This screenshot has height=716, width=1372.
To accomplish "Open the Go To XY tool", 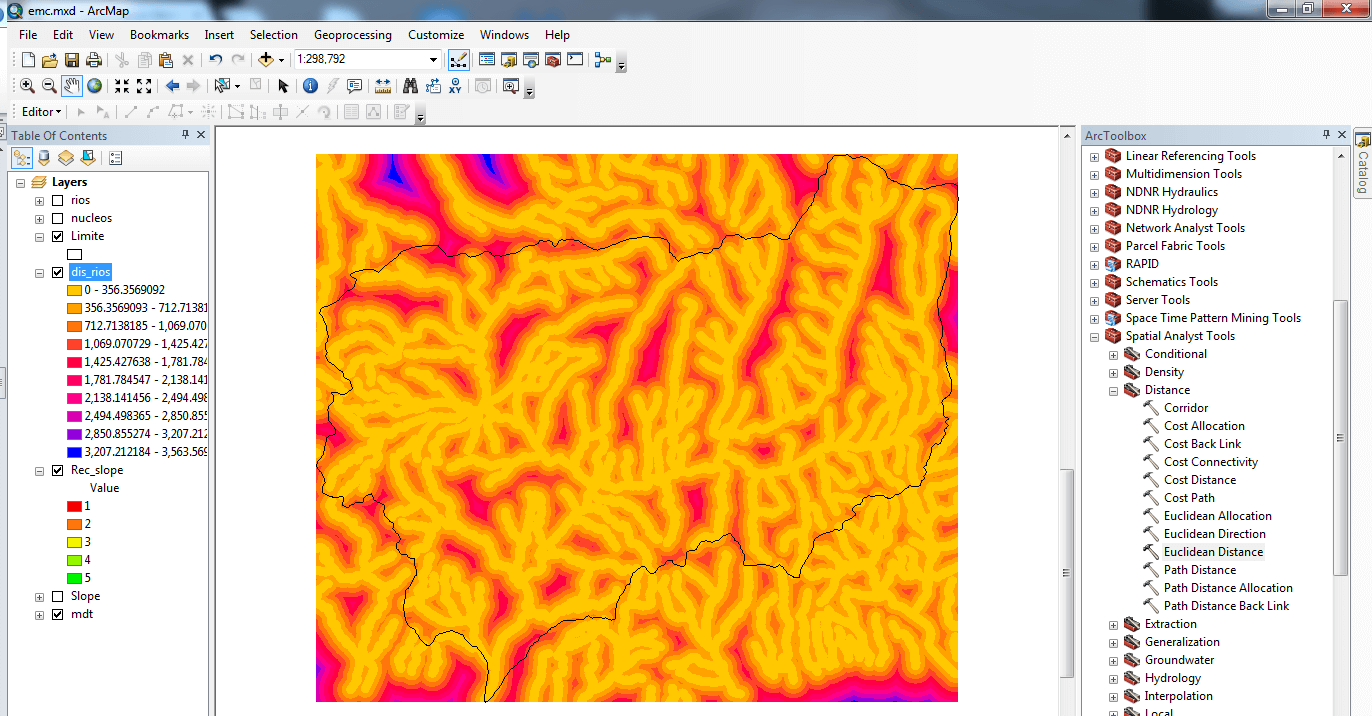I will coord(455,86).
